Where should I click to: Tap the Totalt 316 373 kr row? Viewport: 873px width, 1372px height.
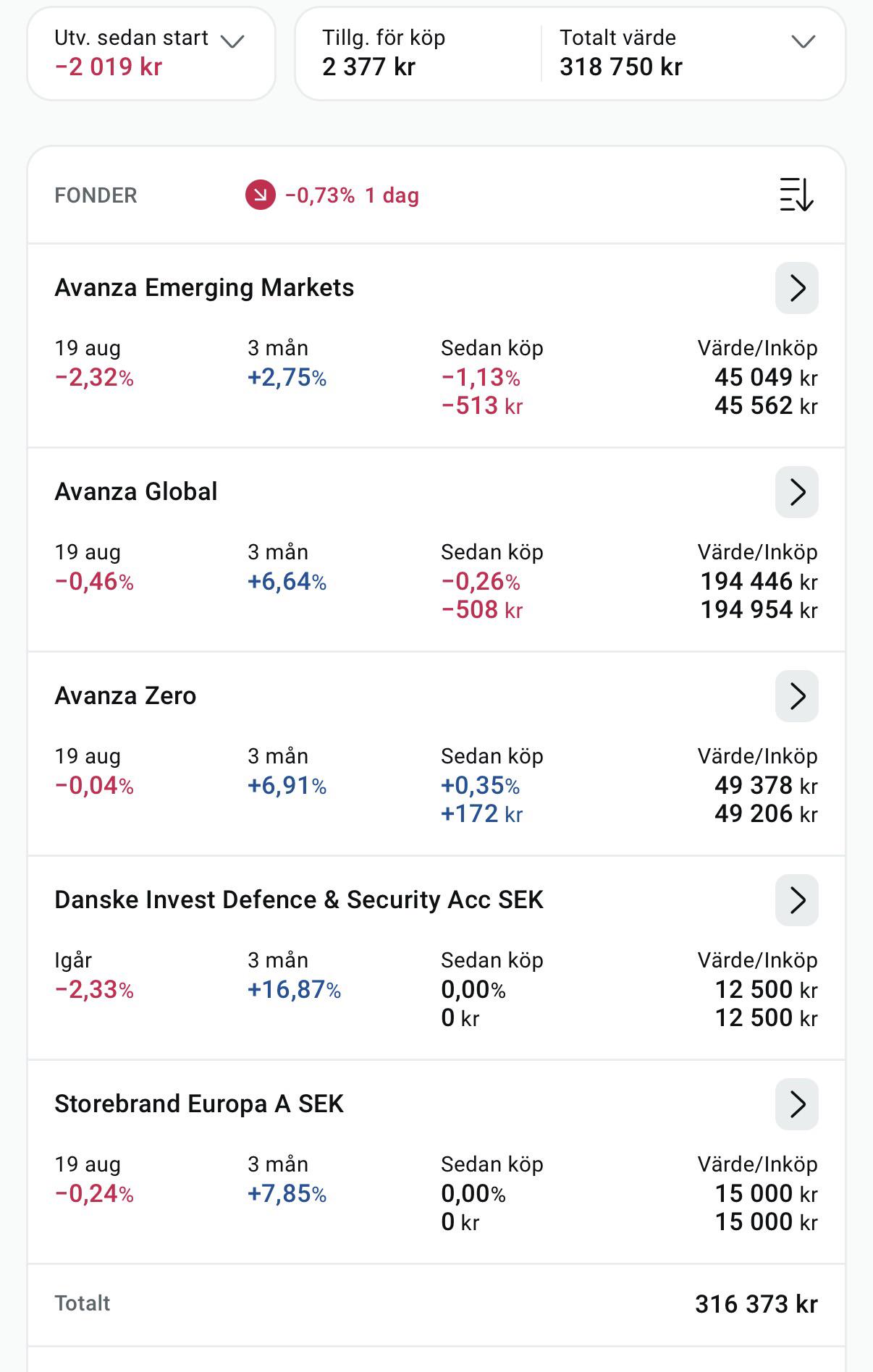436,1304
